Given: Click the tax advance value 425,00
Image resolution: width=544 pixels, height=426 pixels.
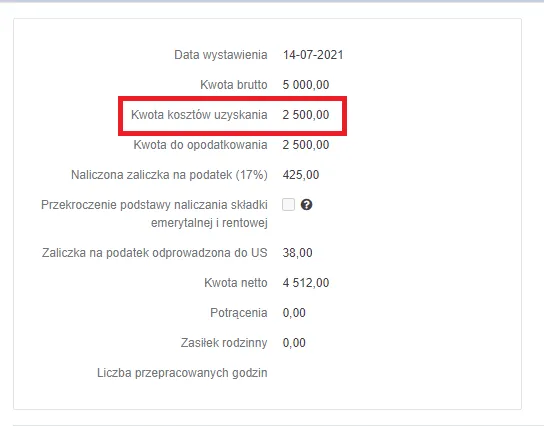Looking at the screenshot, I should click(x=301, y=175).
